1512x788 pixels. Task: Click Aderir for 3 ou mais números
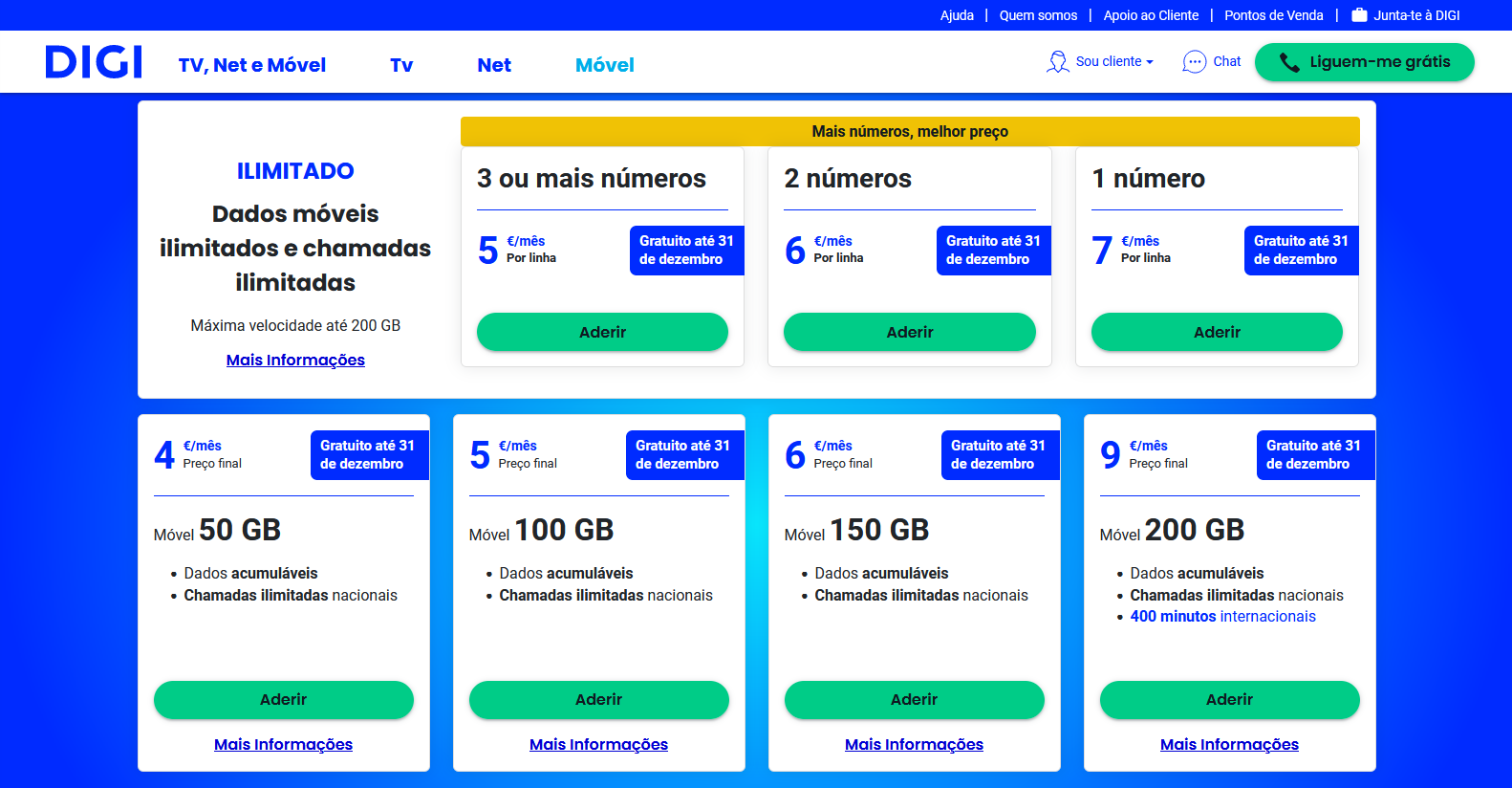pos(602,332)
